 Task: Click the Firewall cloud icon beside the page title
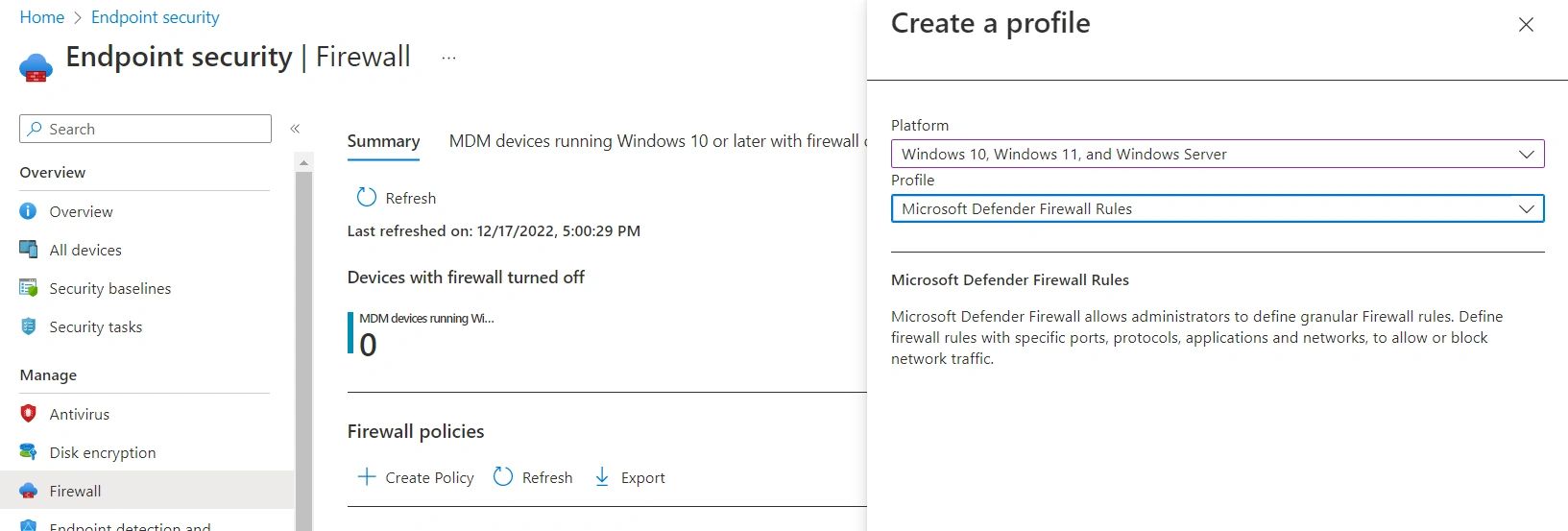click(36, 67)
